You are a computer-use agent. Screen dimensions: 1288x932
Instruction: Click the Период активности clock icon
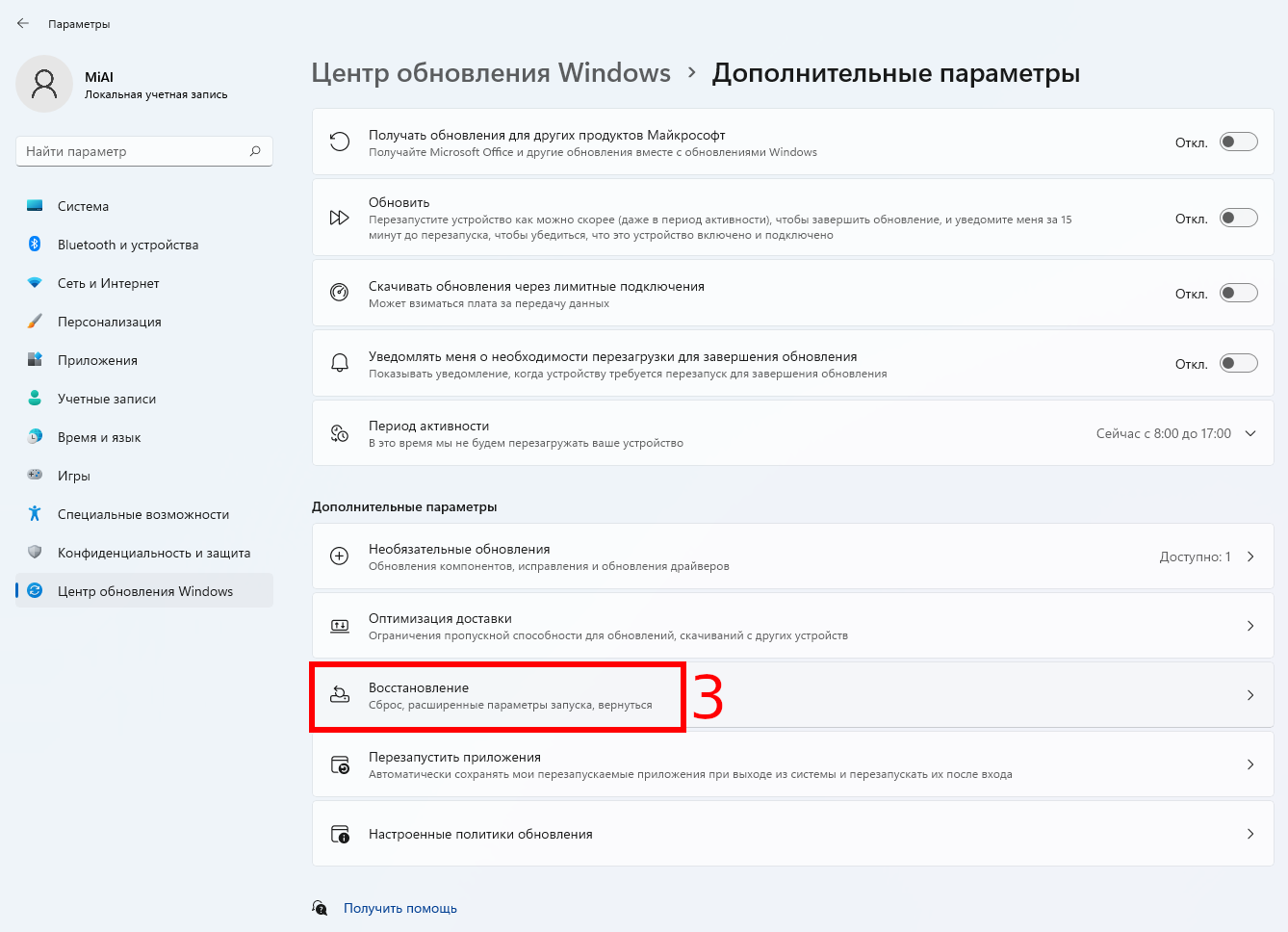click(x=340, y=433)
